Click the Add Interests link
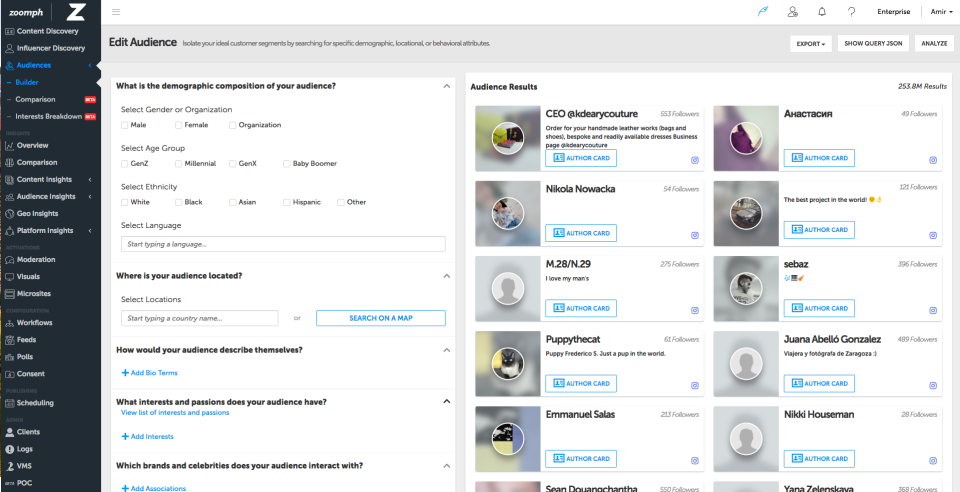The image size is (960, 492). point(148,437)
